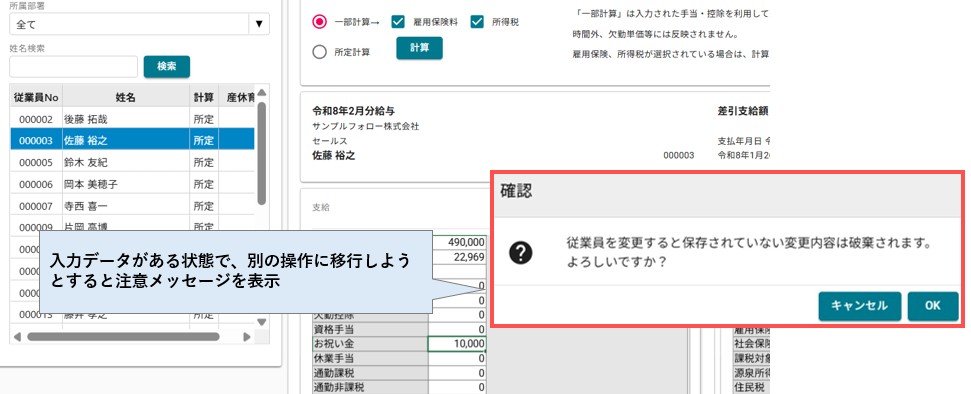Click the 計算 button
971x394 pixels.
point(419,48)
